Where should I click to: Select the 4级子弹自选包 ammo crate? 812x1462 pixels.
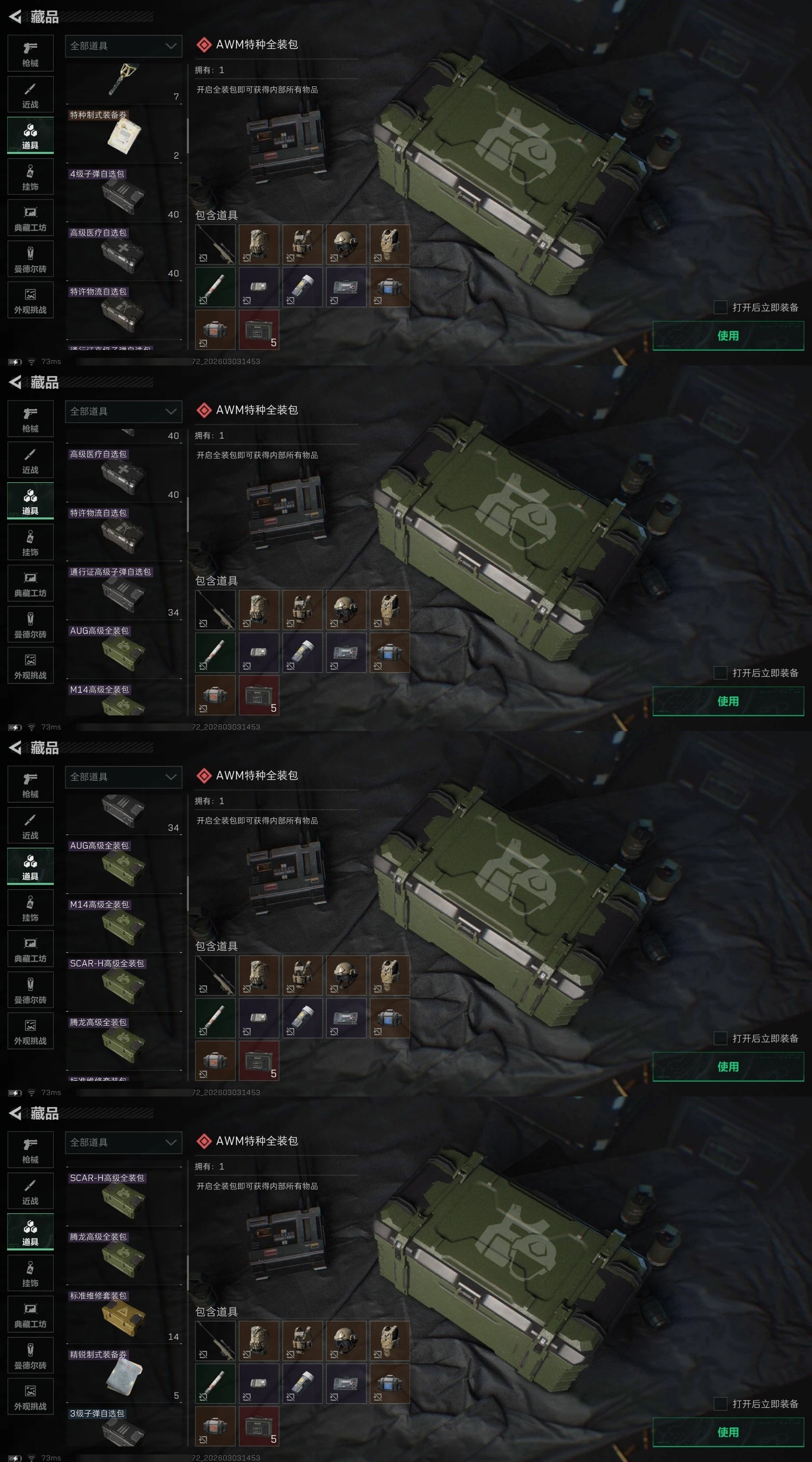pyautogui.click(x=124, y=194)
